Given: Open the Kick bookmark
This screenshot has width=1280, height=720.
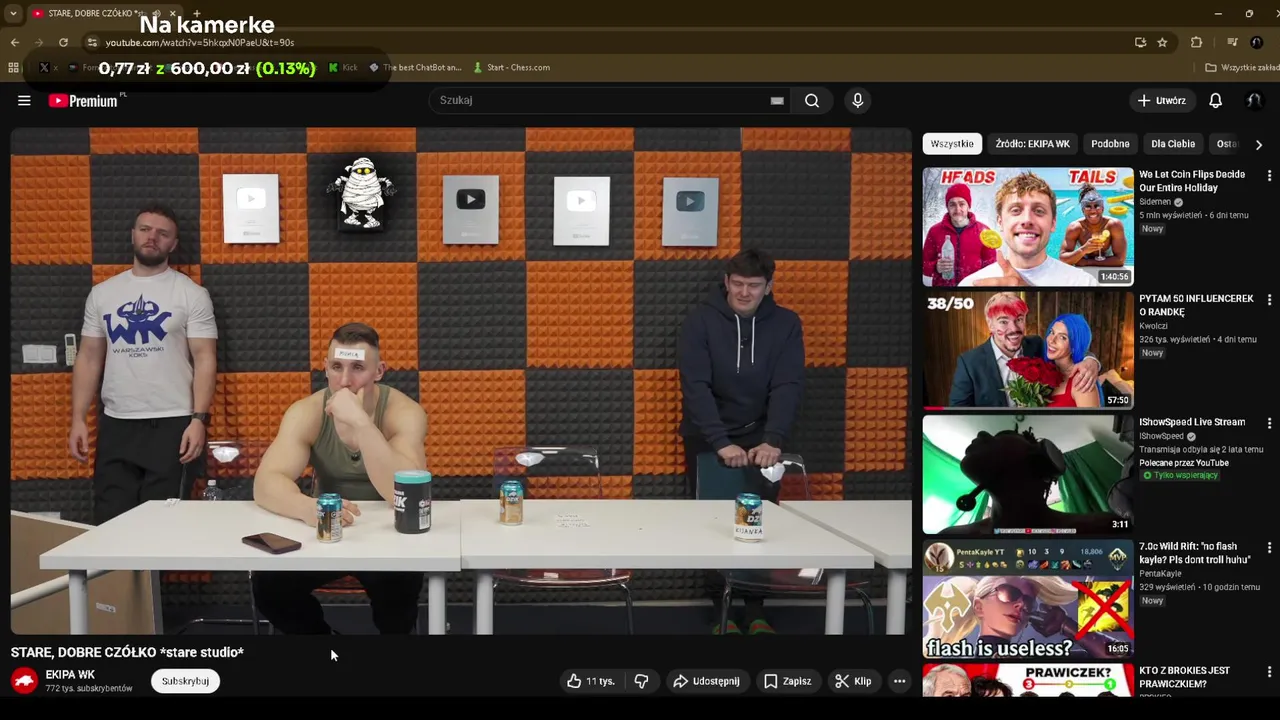Looking at the screenshot, I should coord(342,67).
